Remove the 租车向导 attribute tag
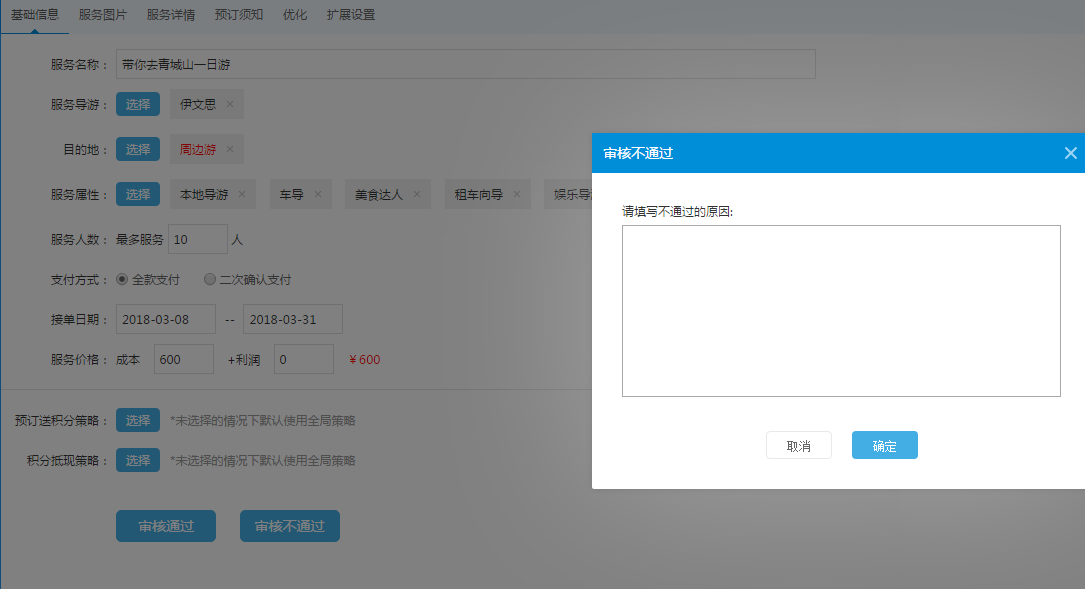The width and height of the screenshot is (1085, 589). pos(517,194)
